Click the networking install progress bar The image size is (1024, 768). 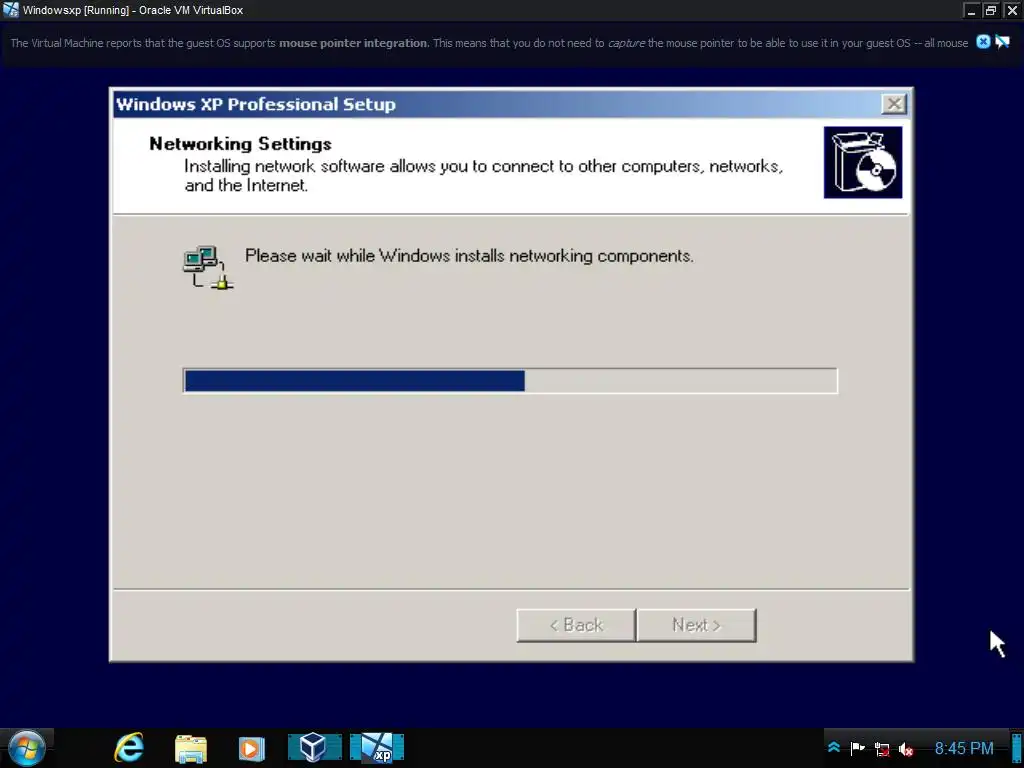[510, 381]
